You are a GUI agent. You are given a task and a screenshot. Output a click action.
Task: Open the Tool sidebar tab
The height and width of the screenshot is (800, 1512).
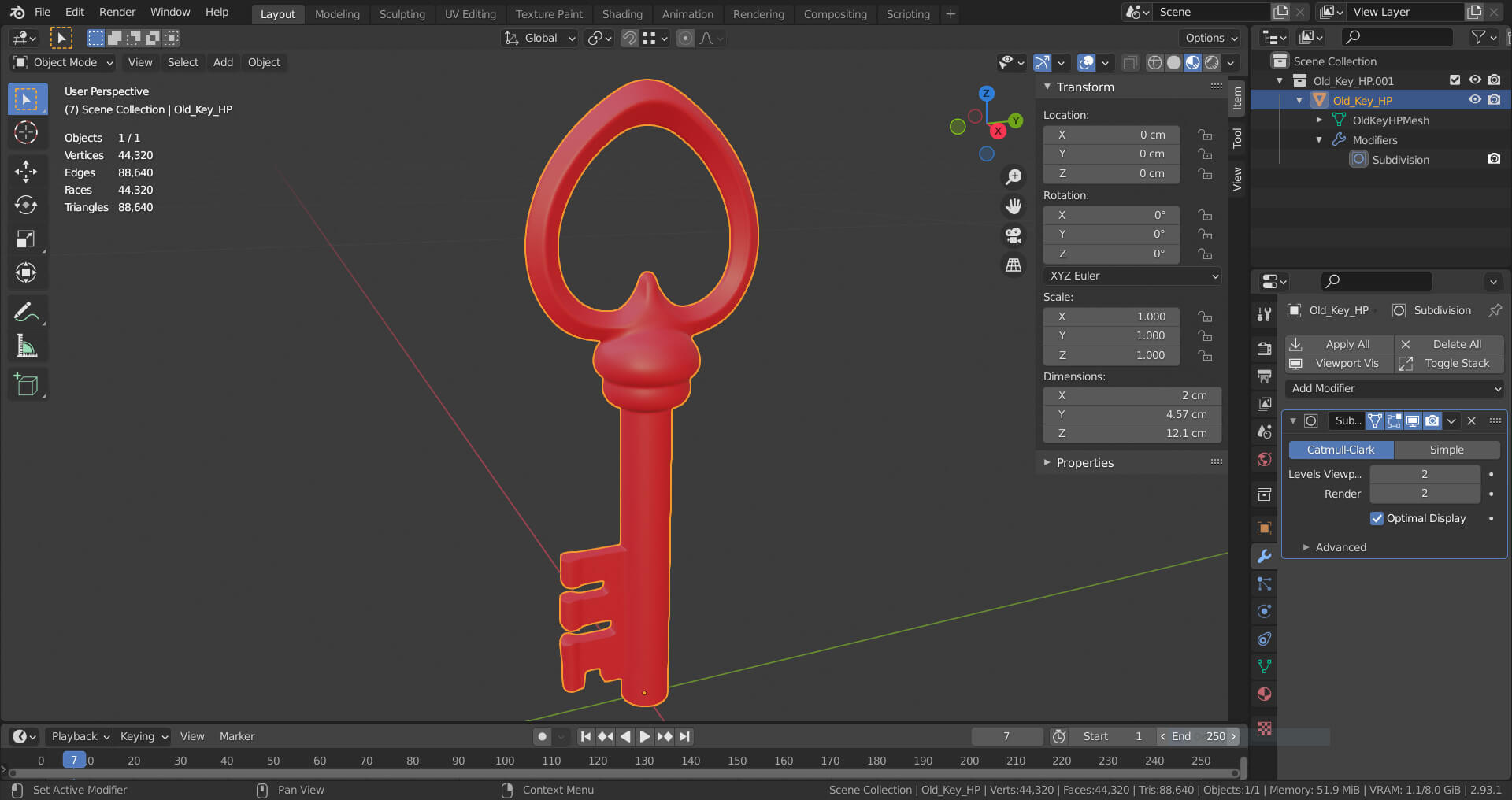pos(1237,138)
